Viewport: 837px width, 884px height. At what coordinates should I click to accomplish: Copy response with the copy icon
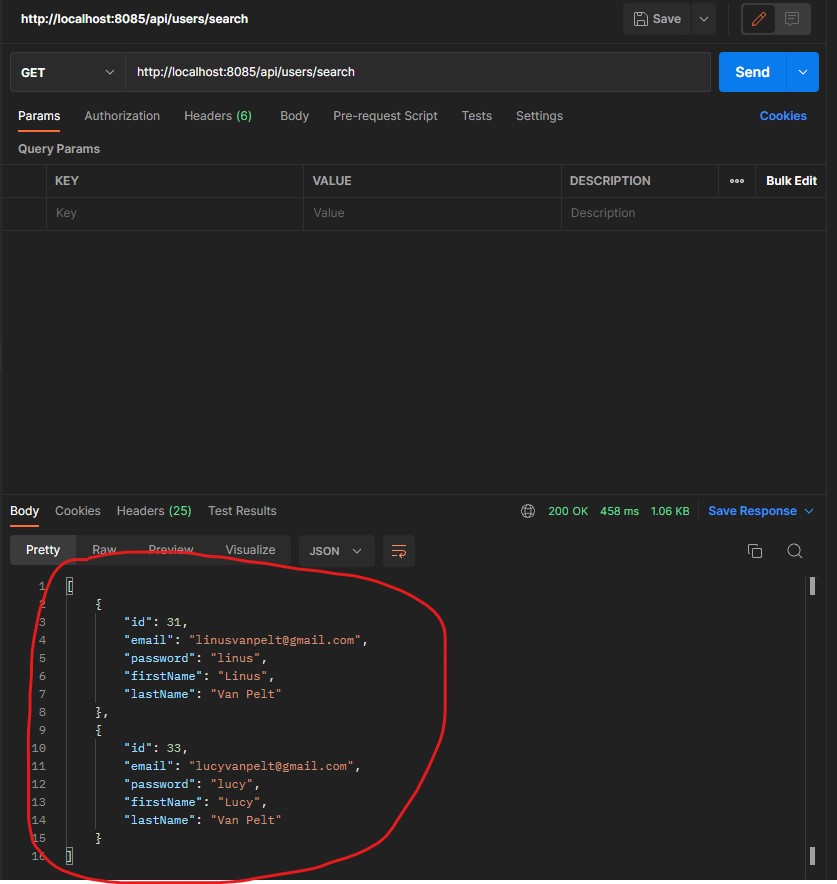click(755, 551)
